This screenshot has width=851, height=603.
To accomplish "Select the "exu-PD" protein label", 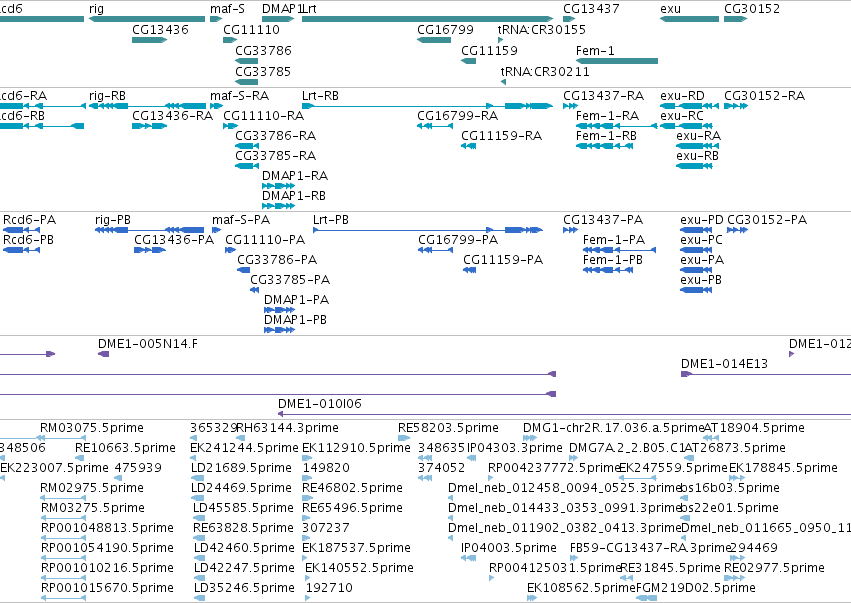I will click(702, 220).
